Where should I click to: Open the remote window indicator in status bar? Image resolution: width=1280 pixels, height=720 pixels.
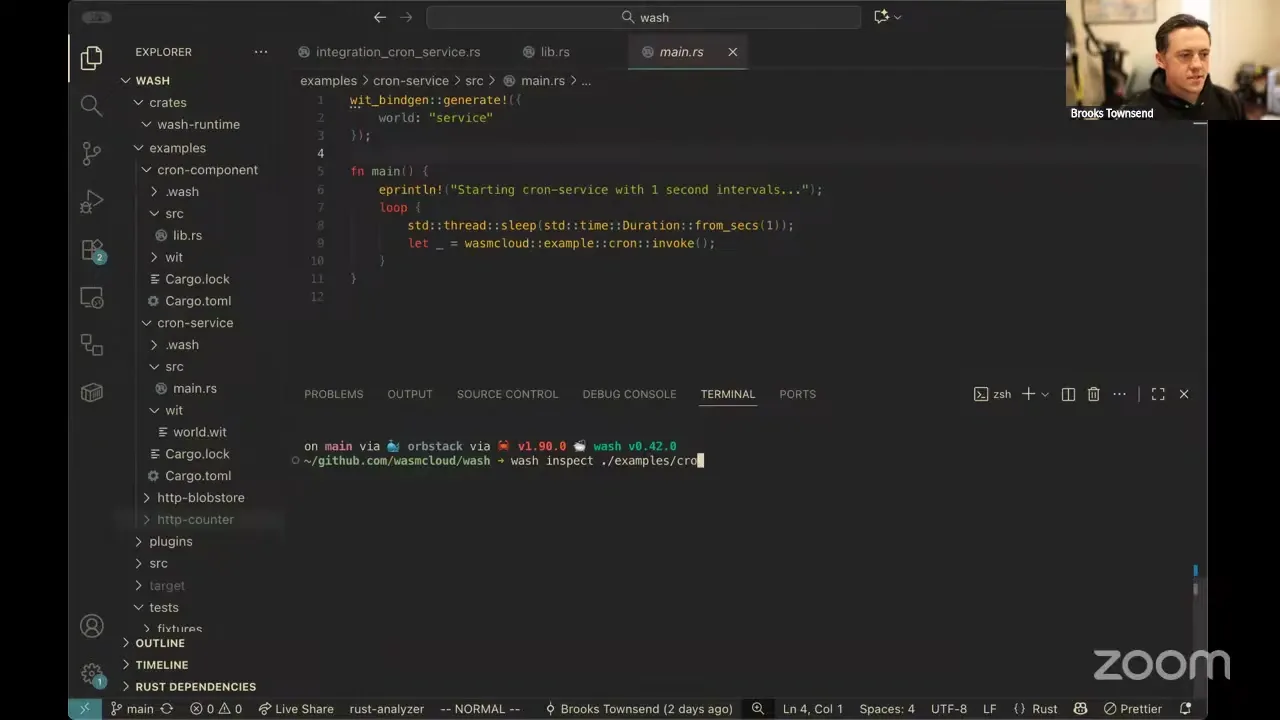point(85,708)
